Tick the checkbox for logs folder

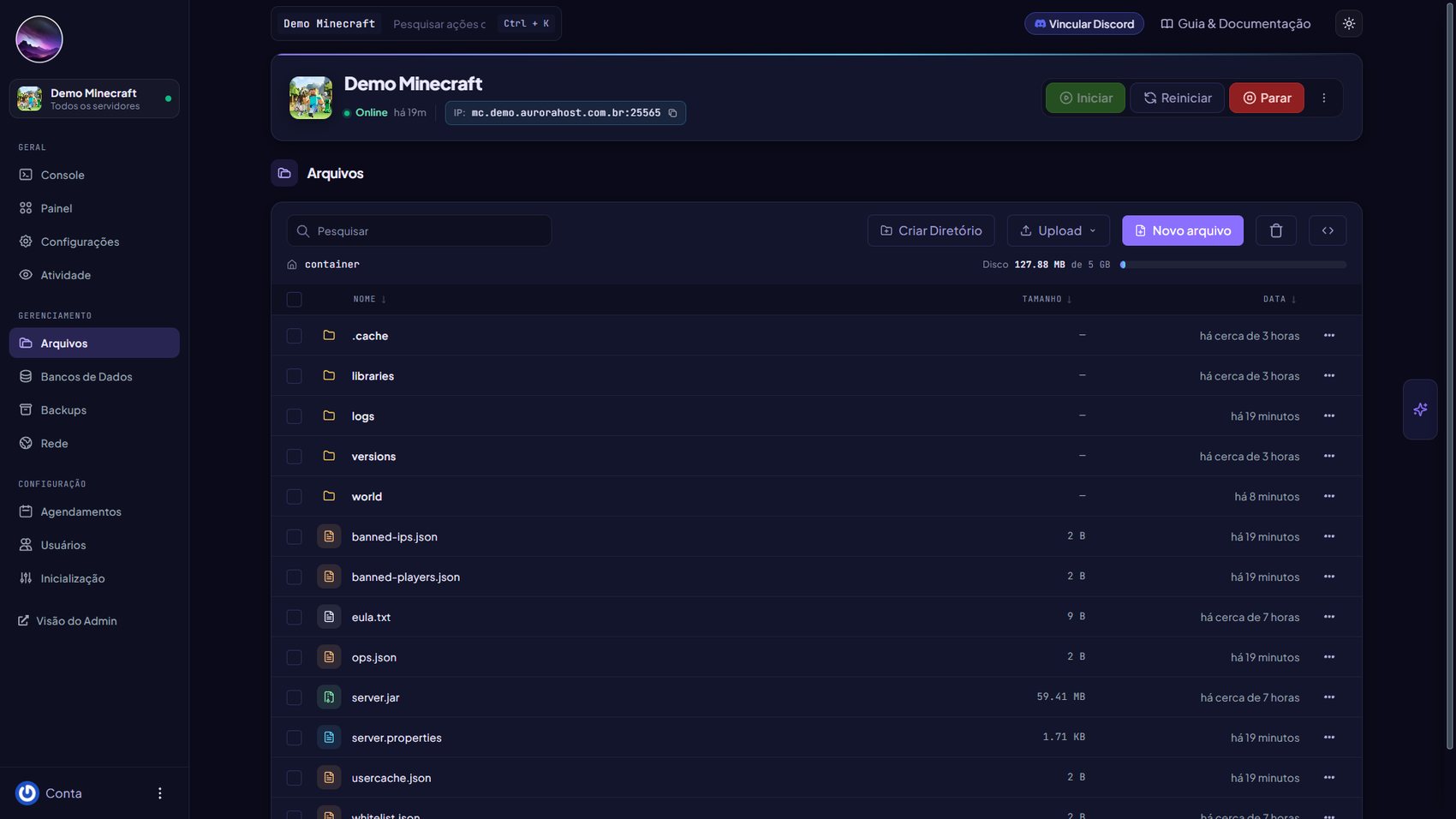(295, 416)
